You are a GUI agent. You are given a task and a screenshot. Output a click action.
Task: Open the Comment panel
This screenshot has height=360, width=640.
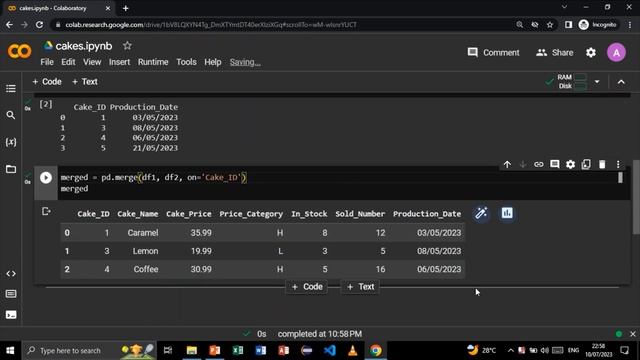[493, 53]
